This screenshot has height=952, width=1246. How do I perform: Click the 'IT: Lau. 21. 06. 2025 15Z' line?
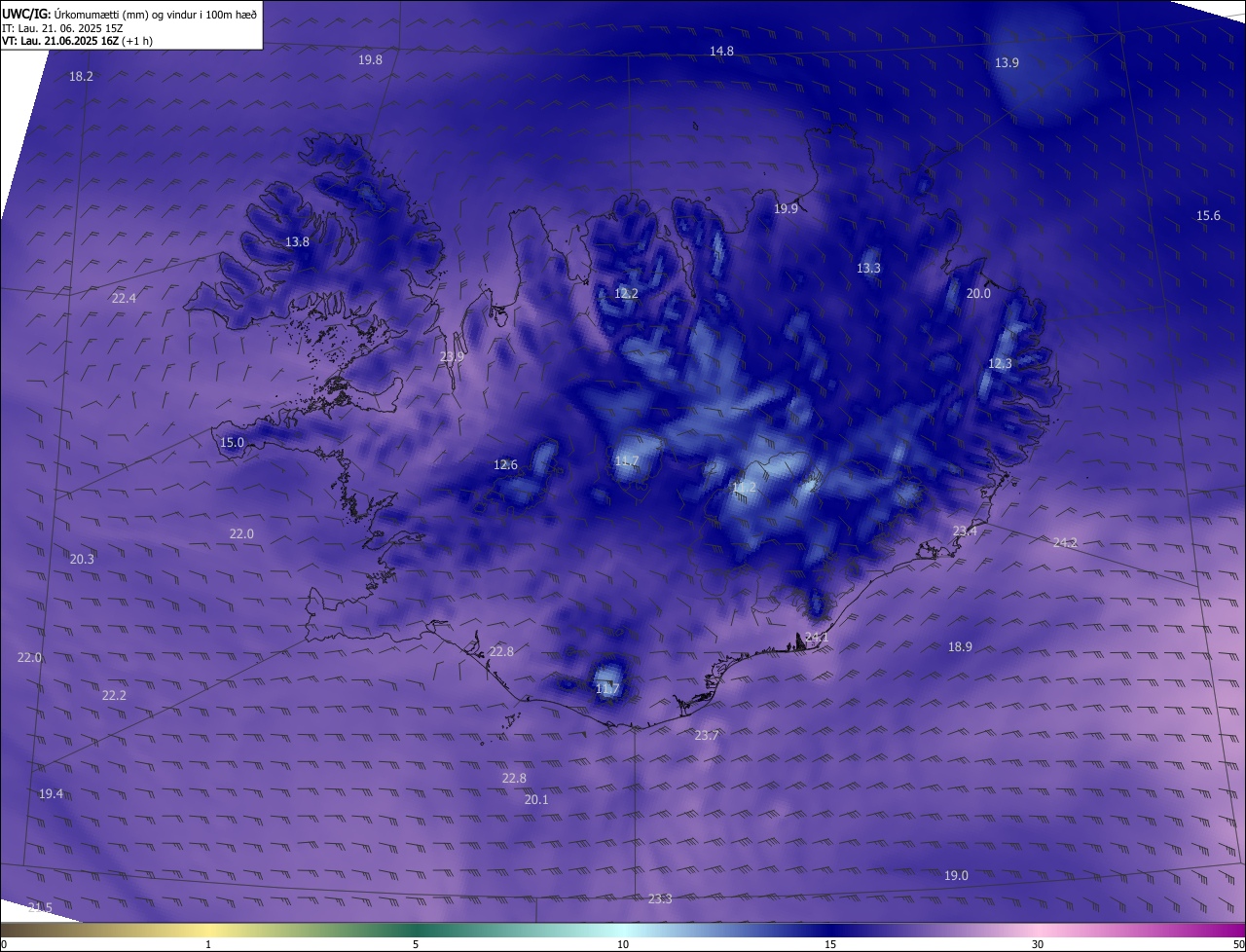point(63,28)
